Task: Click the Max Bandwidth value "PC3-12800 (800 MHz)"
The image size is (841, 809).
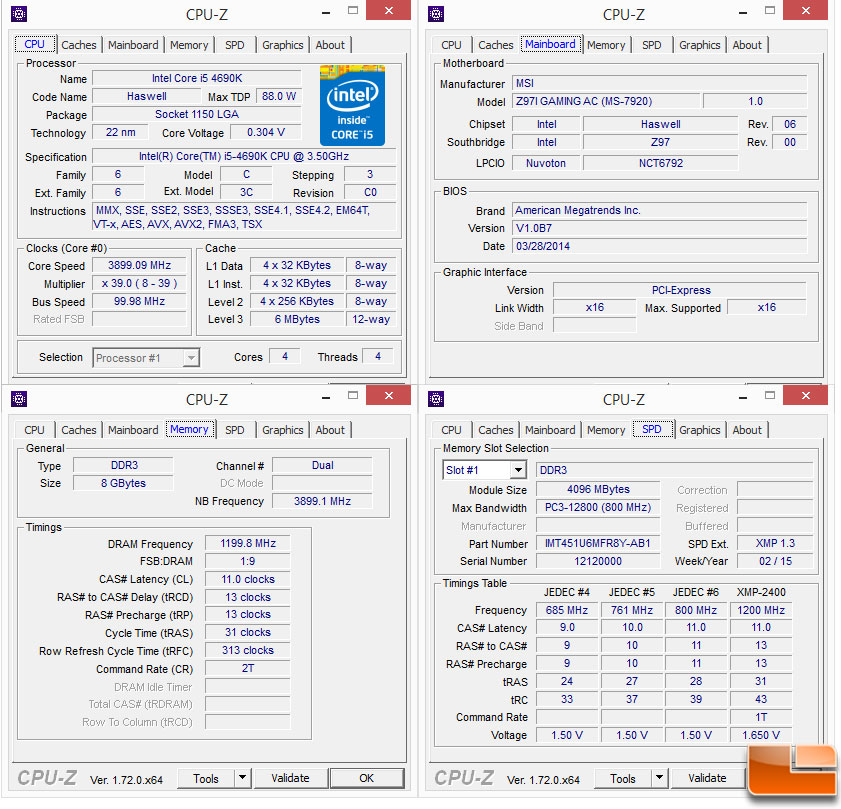Action: 598,508
